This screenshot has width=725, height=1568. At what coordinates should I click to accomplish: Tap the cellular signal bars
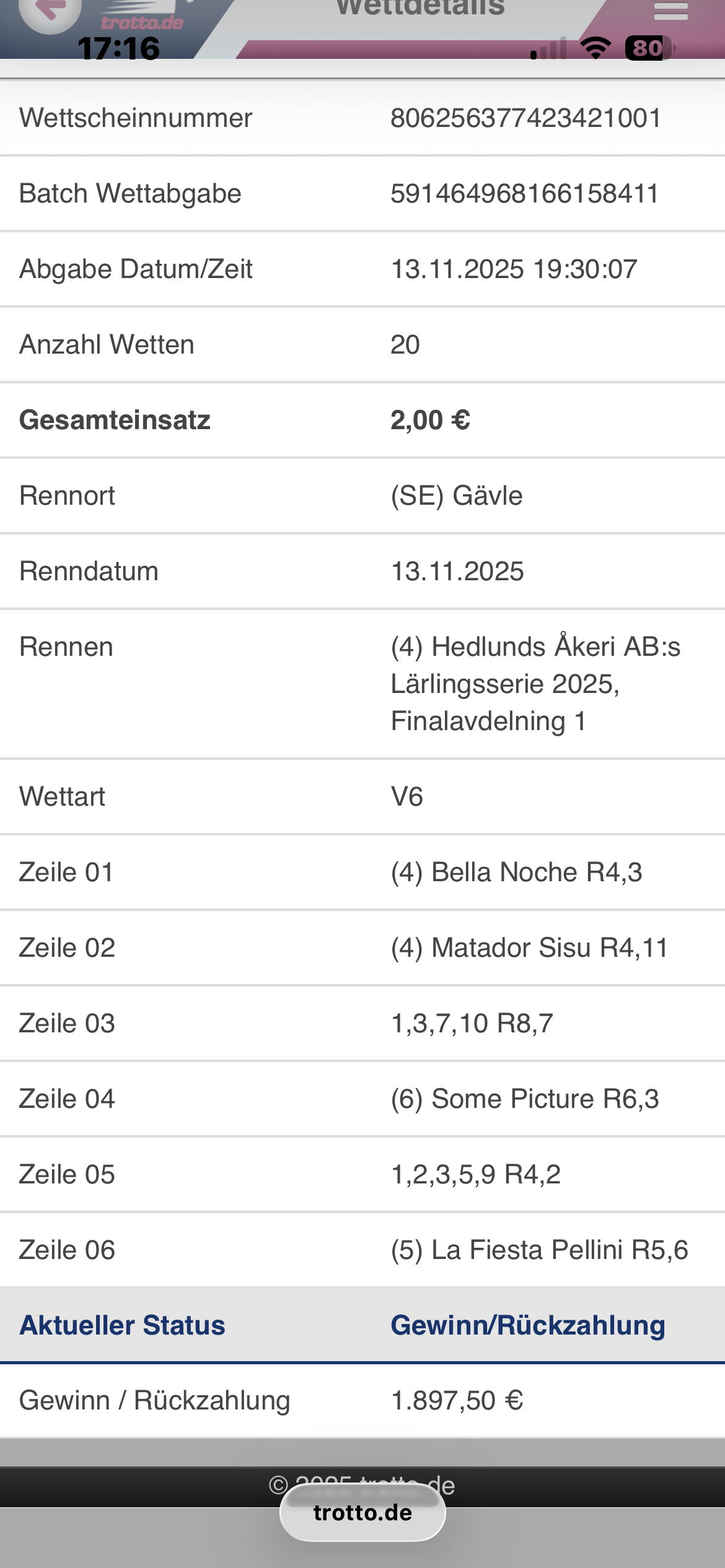tap(549, 48)
